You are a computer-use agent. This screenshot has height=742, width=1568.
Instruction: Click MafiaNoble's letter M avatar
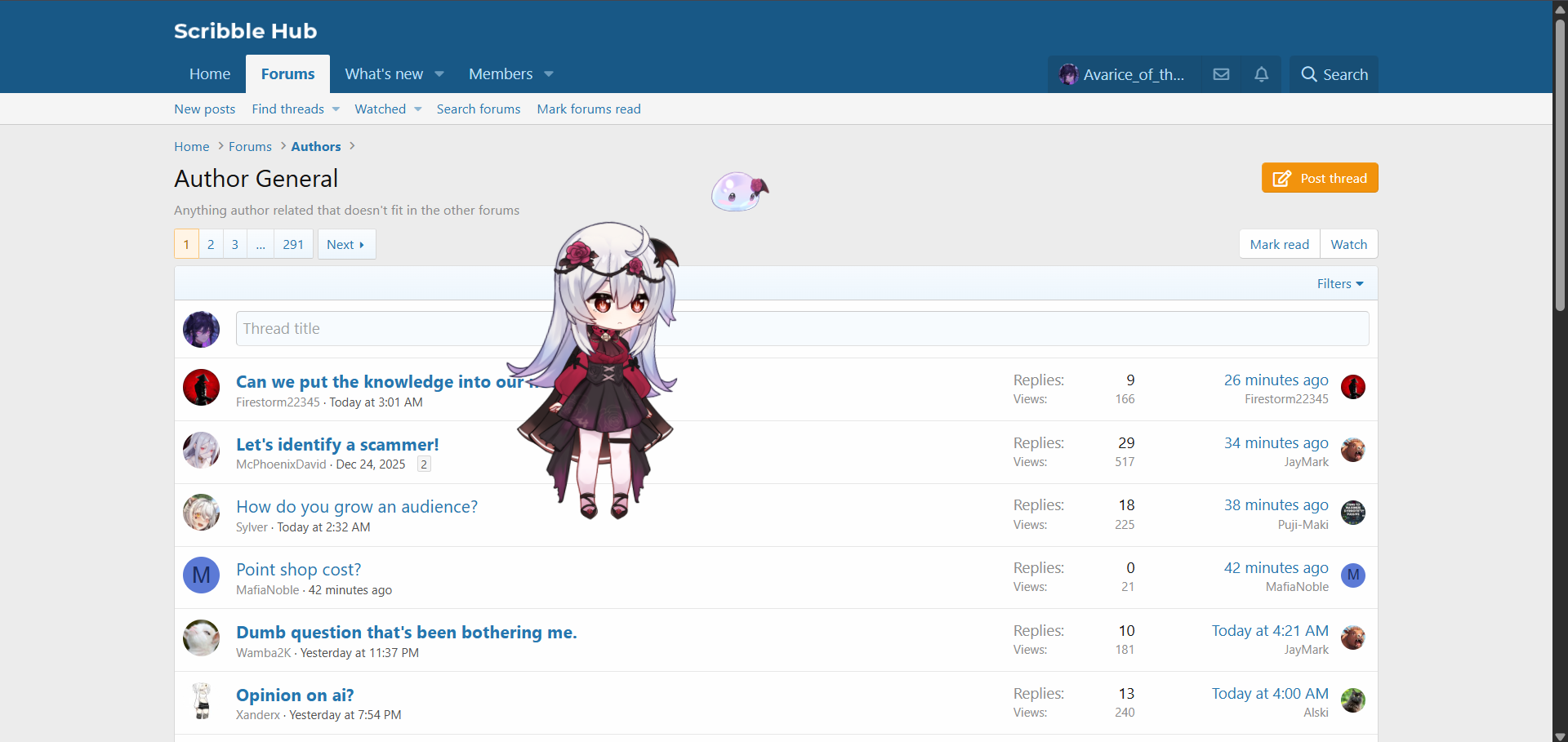(201, 575)
